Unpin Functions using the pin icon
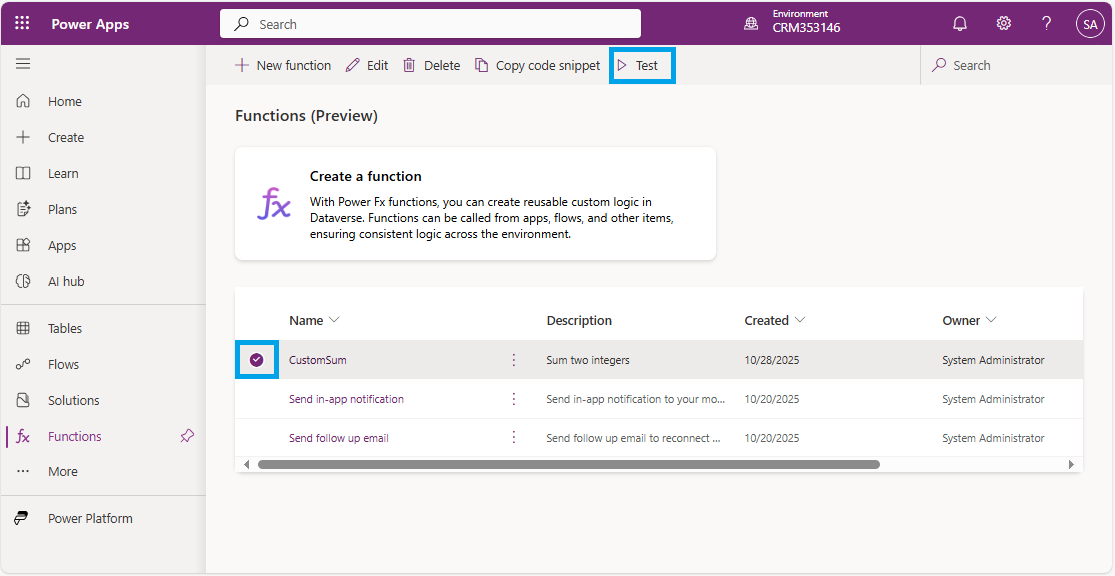The height and width of the screenshot is (576, 1115). 187,436
